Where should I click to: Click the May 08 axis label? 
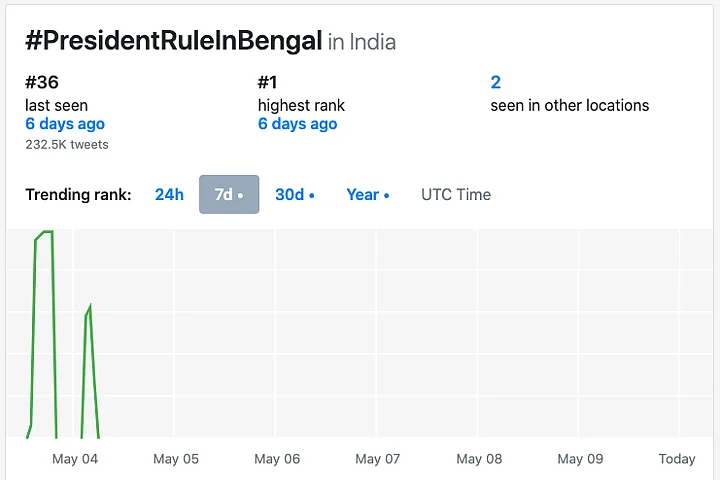[479, 459]
